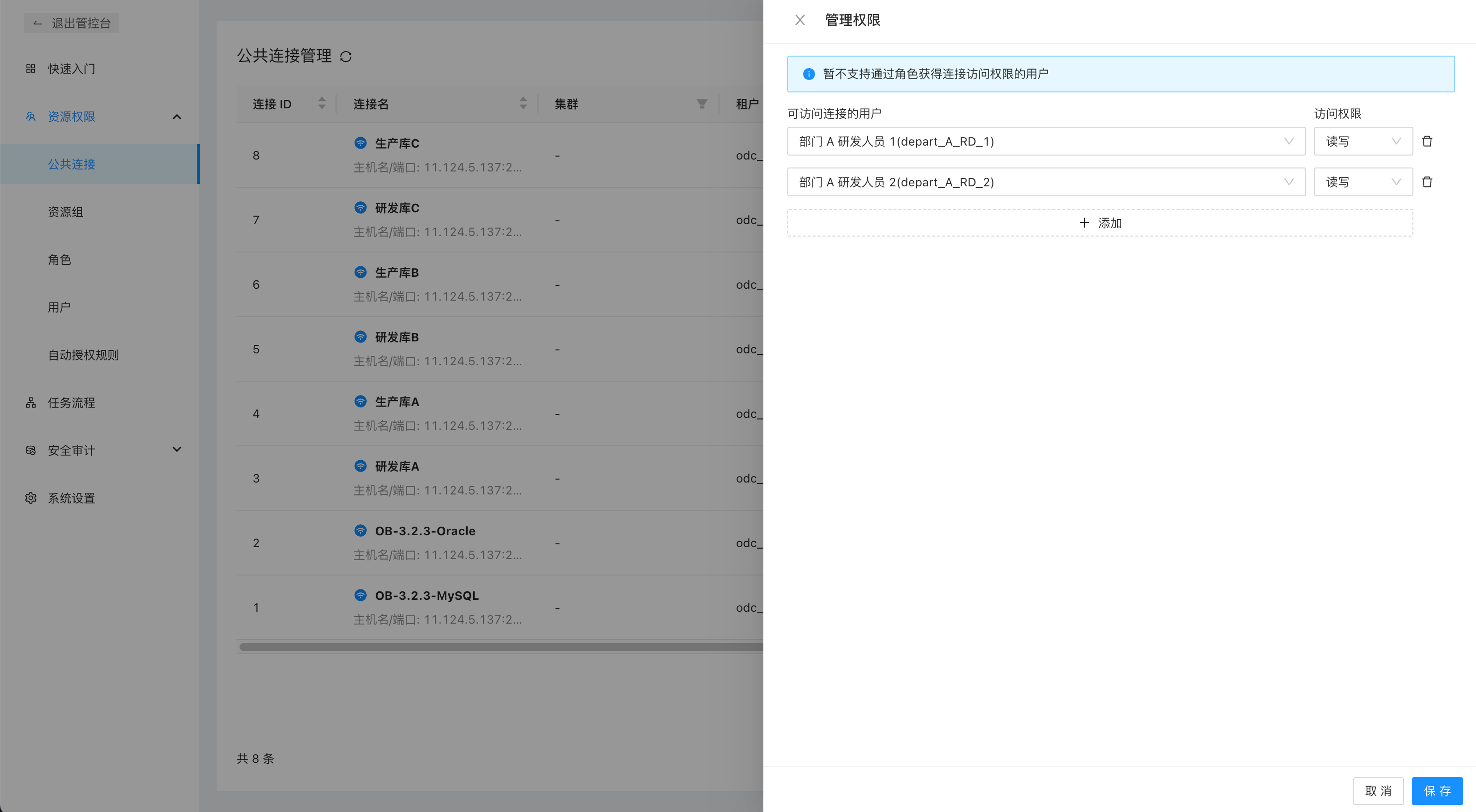The height and width of the screenshot is (812, 1476).
Task: Click the refresh icon beside 公共连接管理
Action: [345, 57]
